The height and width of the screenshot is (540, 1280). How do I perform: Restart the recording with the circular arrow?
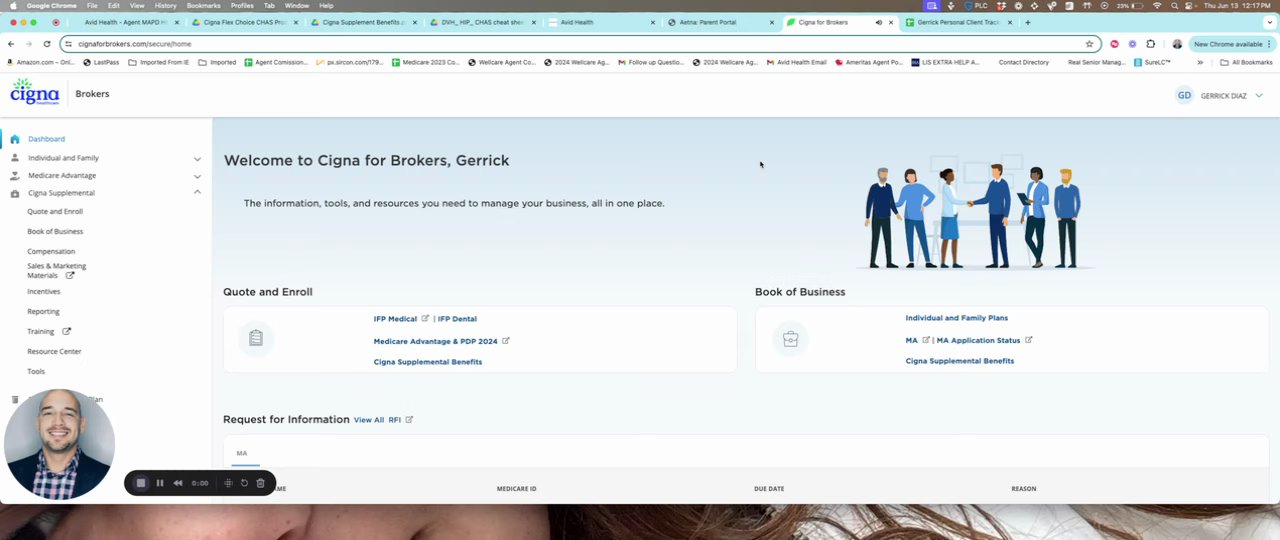point(244,483)
